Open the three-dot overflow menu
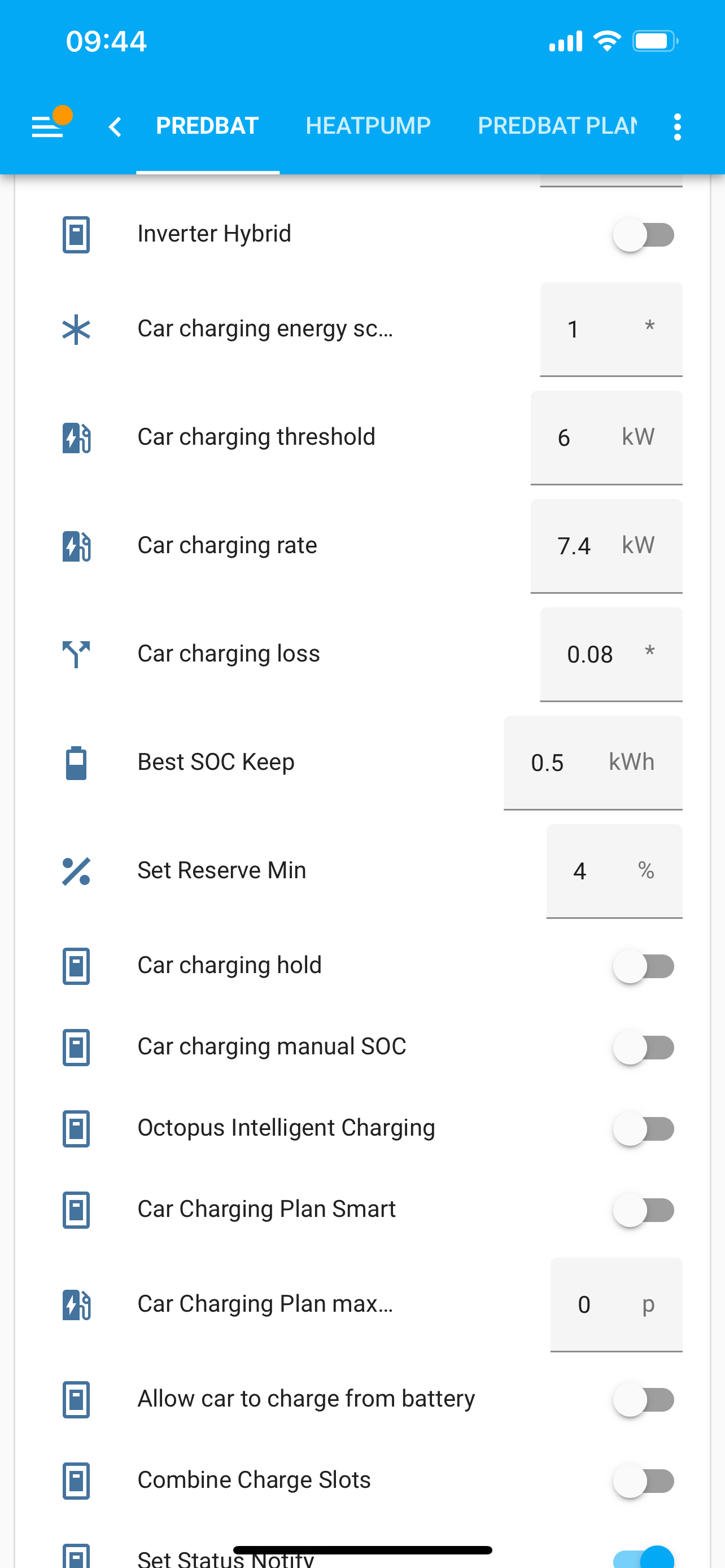This screenshot has width=725, height=1568. coord(677,126)
